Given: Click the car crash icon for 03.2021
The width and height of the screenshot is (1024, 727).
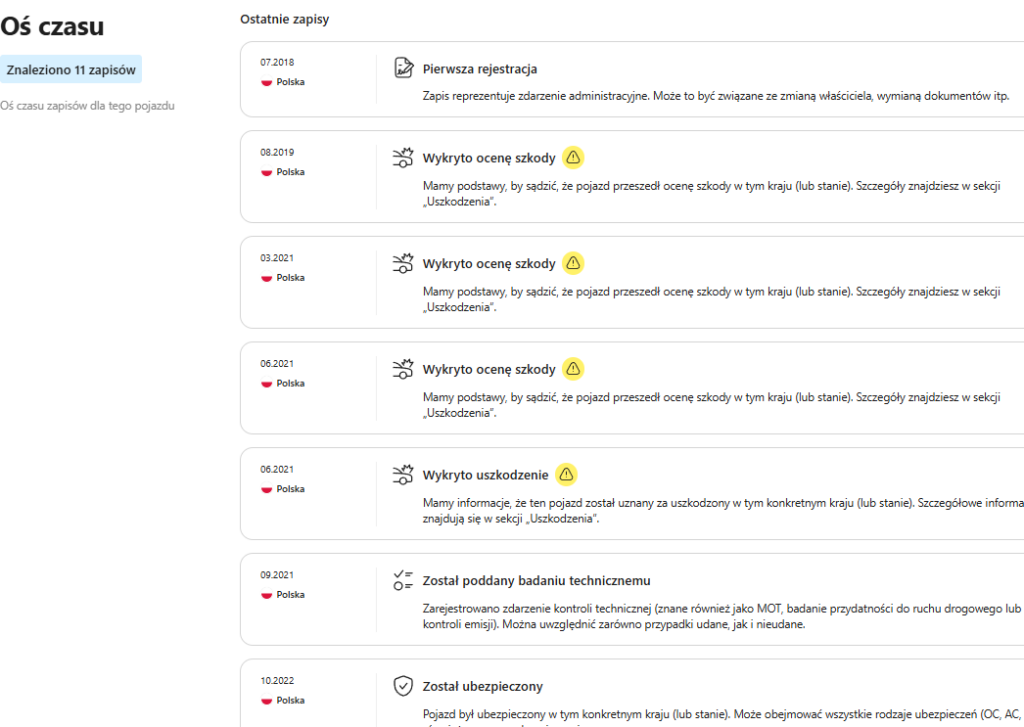Looking at the screenshot, I should (x=403, y=263).
